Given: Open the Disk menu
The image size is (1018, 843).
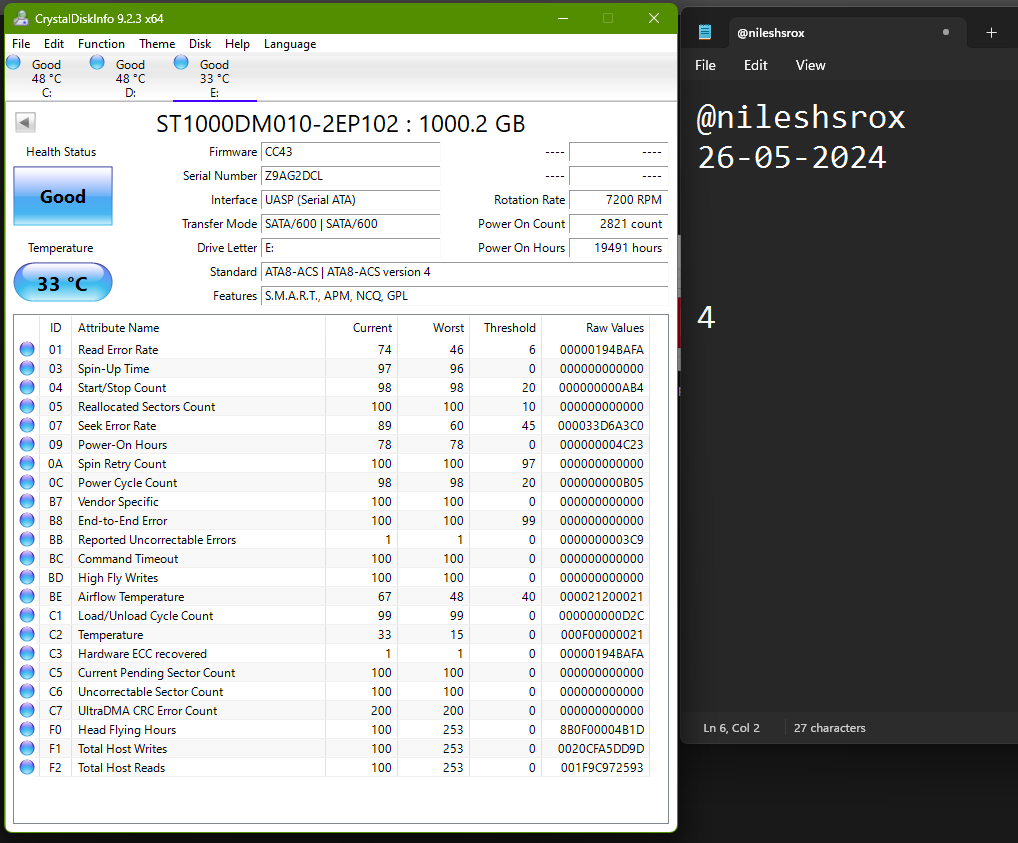Looking at the screenshot, I should (x=200, y=44).
